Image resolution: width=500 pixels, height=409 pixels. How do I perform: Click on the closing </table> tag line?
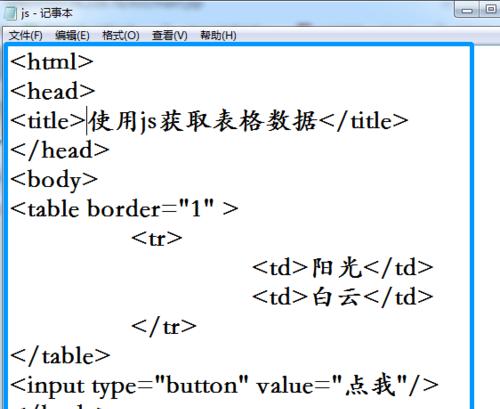[60, 356]
